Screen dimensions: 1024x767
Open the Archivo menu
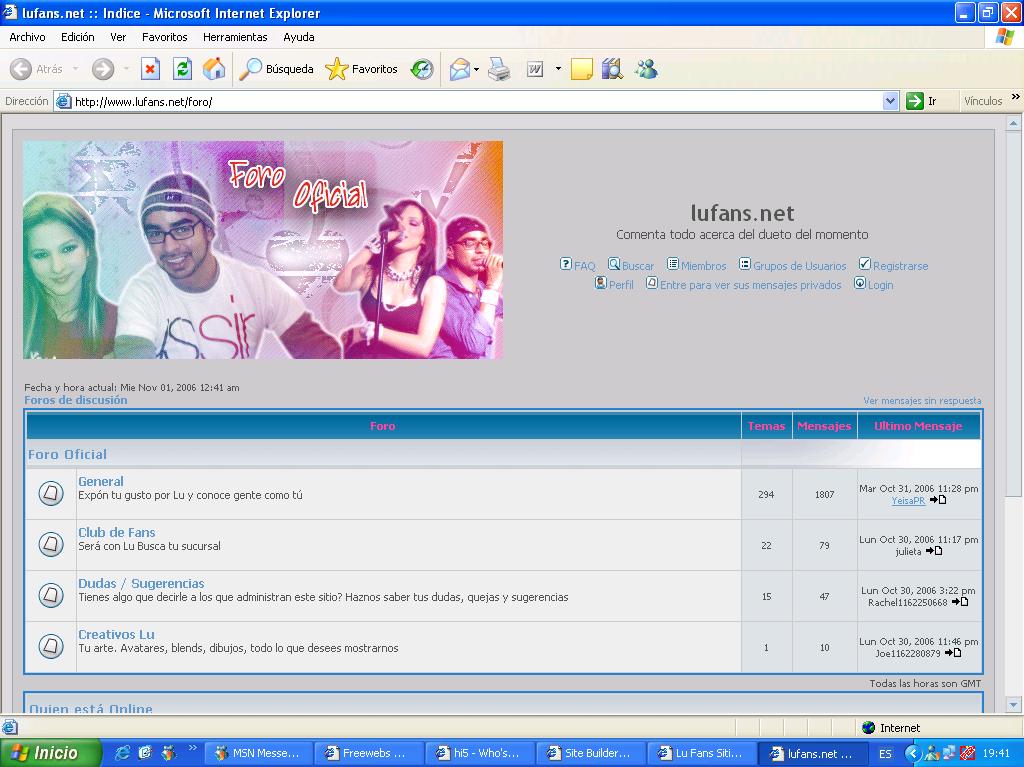27,37
